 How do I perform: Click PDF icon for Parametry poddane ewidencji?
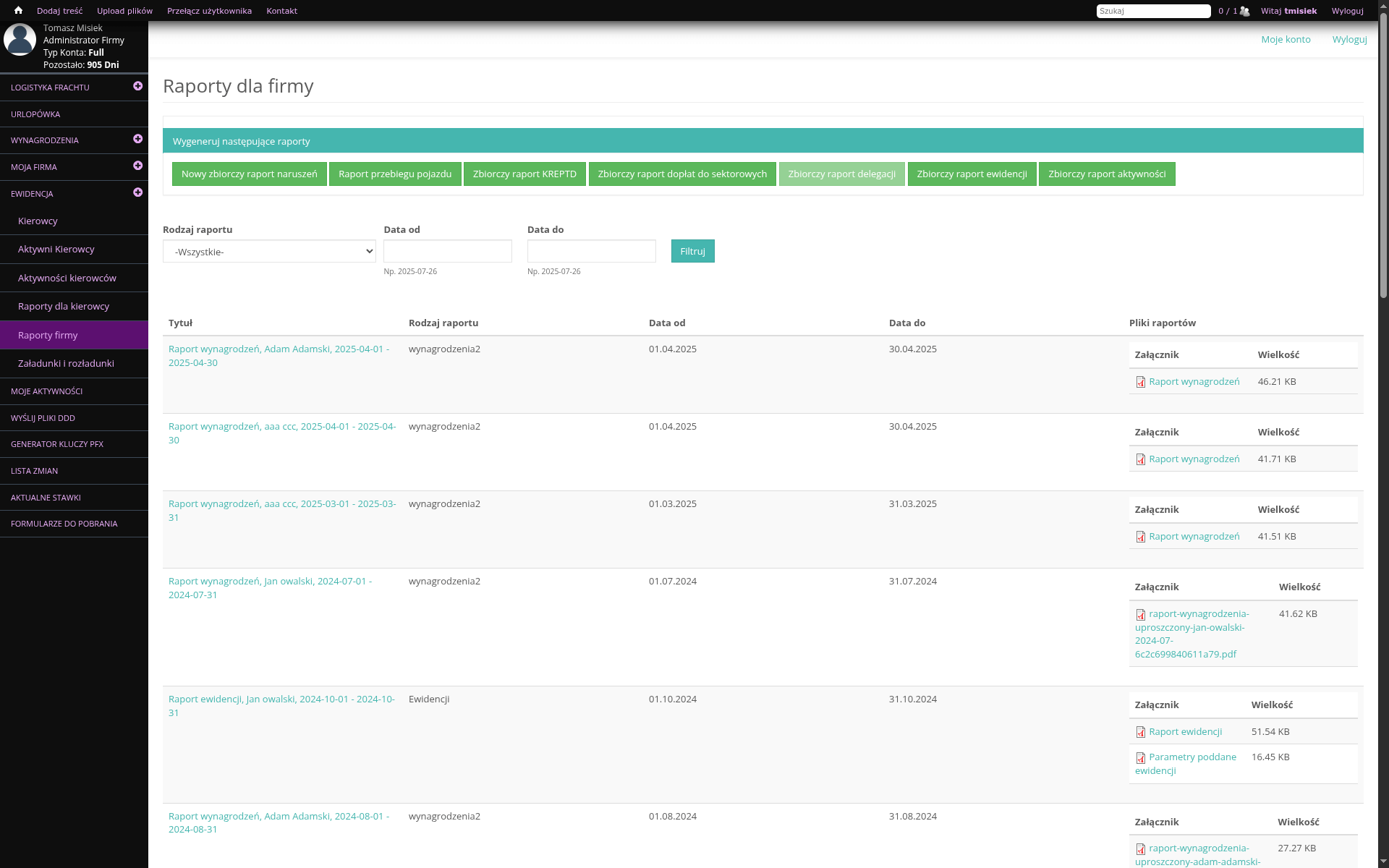pos(1141,758)
